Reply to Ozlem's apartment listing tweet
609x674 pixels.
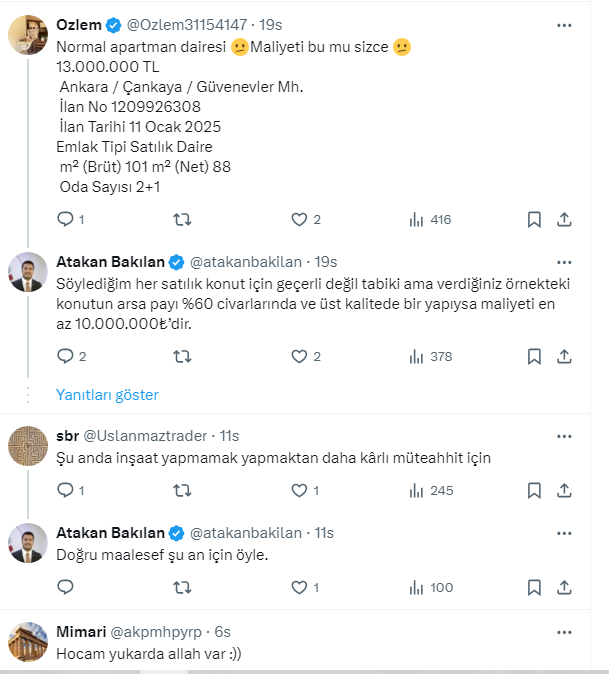pos(66,219)
